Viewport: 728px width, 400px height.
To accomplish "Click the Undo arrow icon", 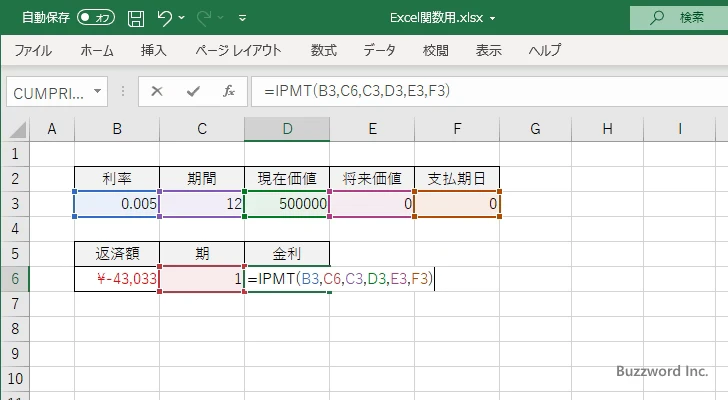I will coord(166,17).
